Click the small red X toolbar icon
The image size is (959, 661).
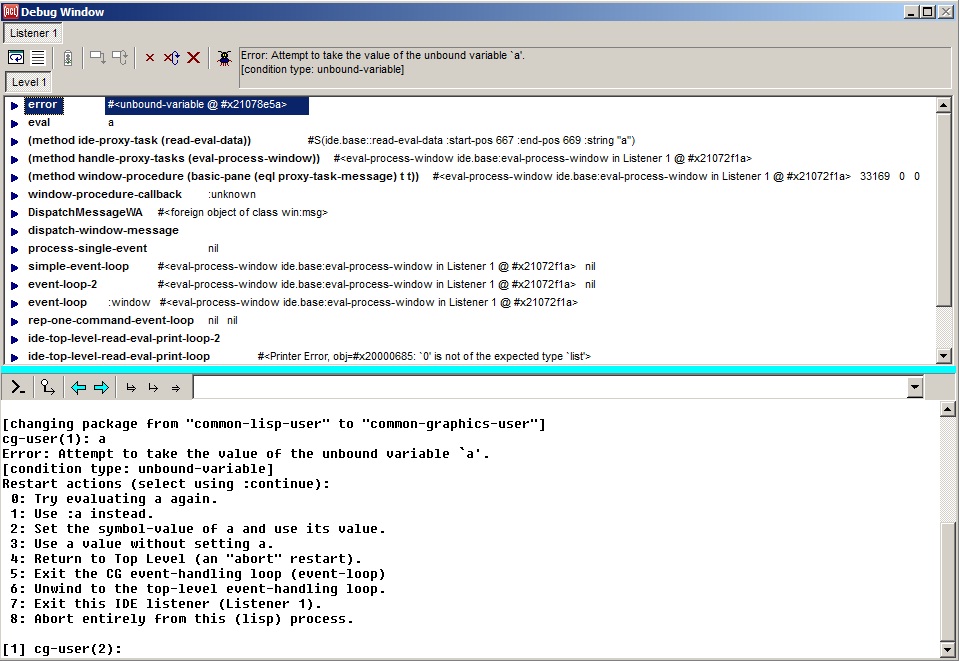pos(150,58)
